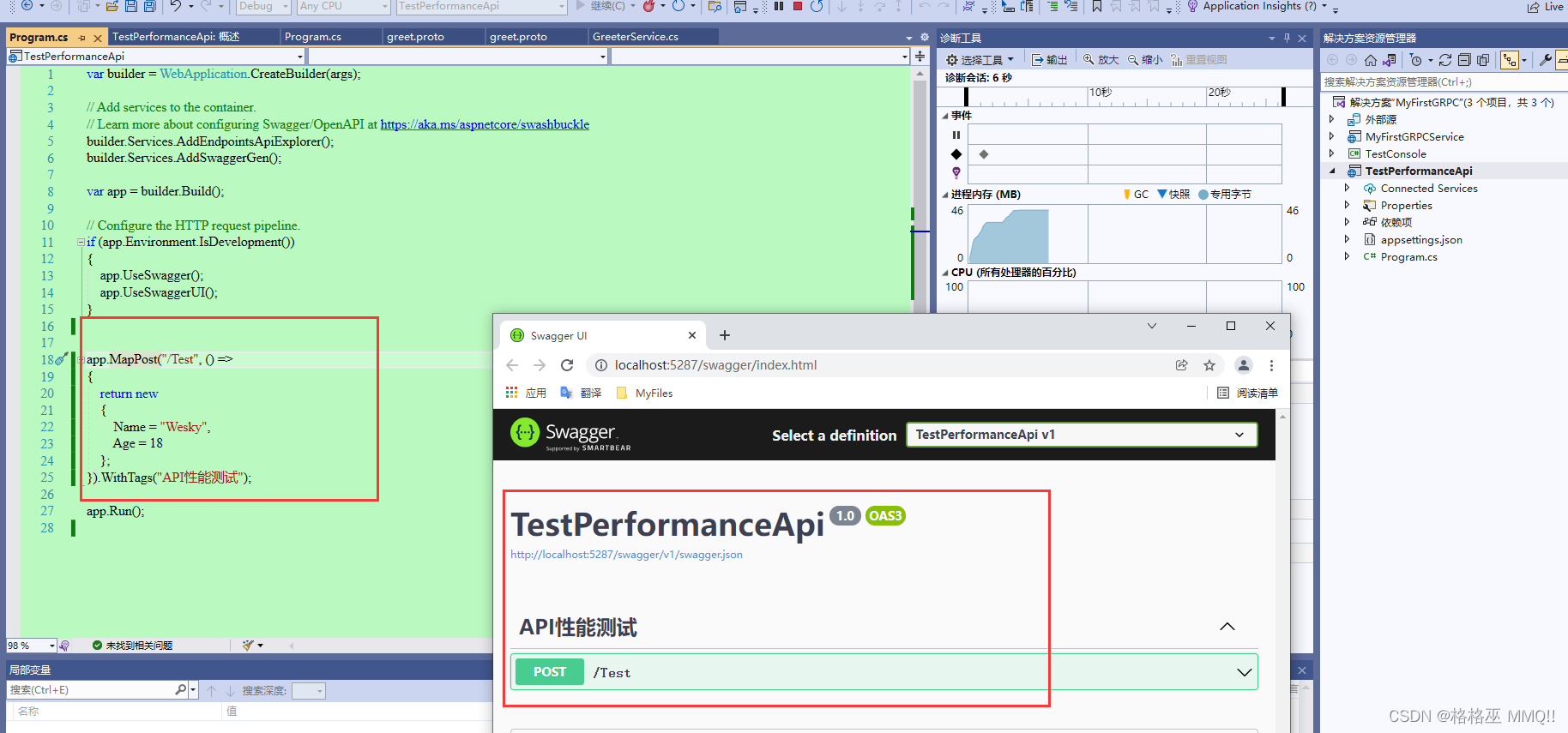Zoom in on the diagnostics timeline
Viewport: 1568px width, 733px height.
[x=1101, y=60]
